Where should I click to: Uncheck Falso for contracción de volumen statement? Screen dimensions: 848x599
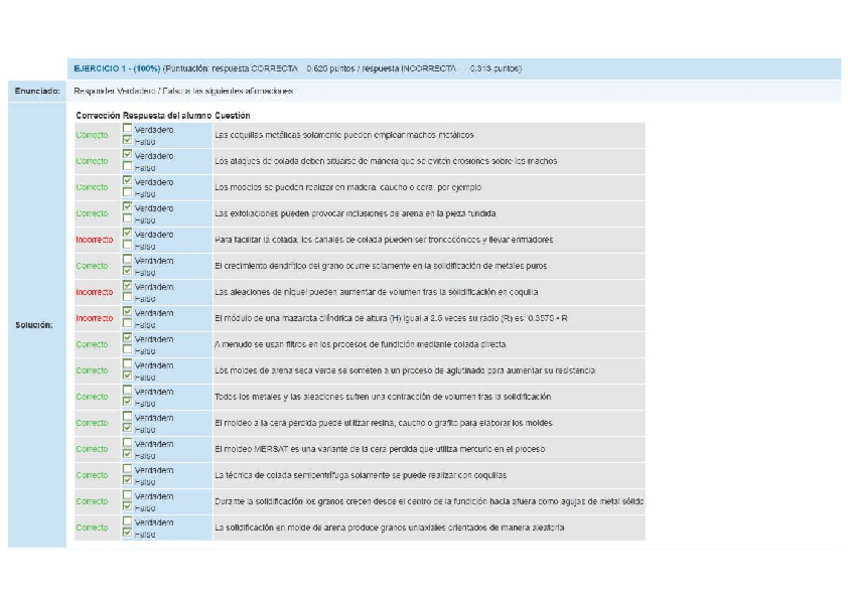coord(126,403)
